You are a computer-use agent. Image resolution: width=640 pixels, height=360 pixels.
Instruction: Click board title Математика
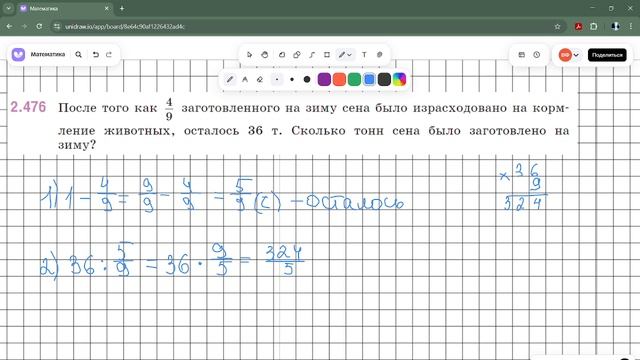point(48,54)
